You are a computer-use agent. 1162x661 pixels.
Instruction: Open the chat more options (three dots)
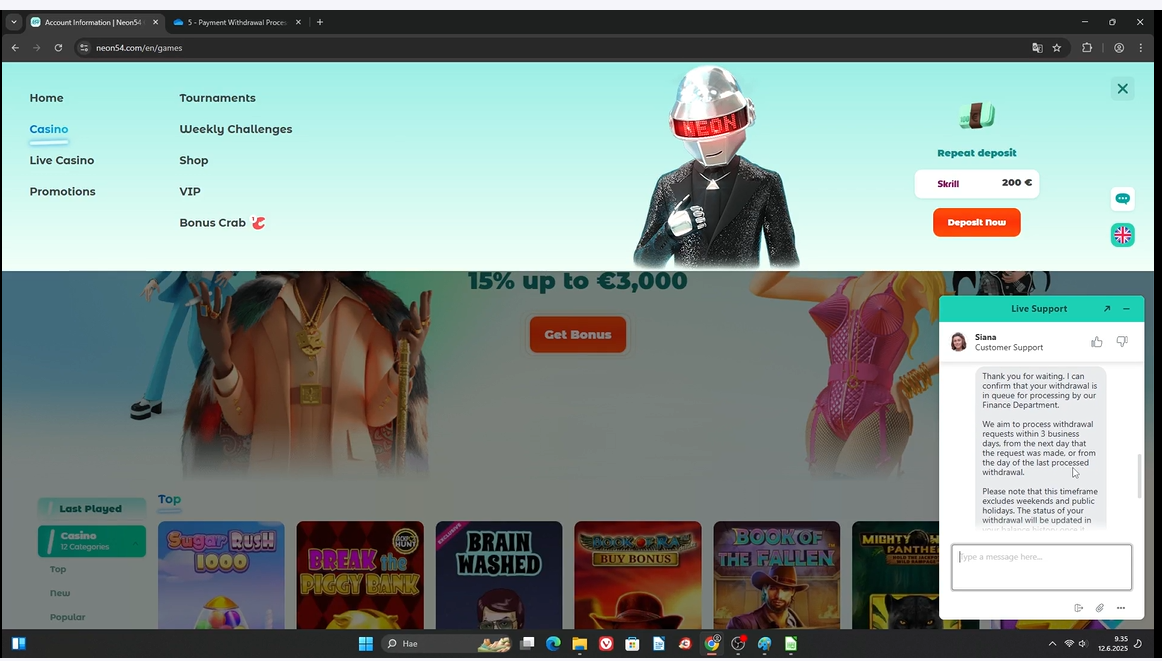tap(1120, 608)
